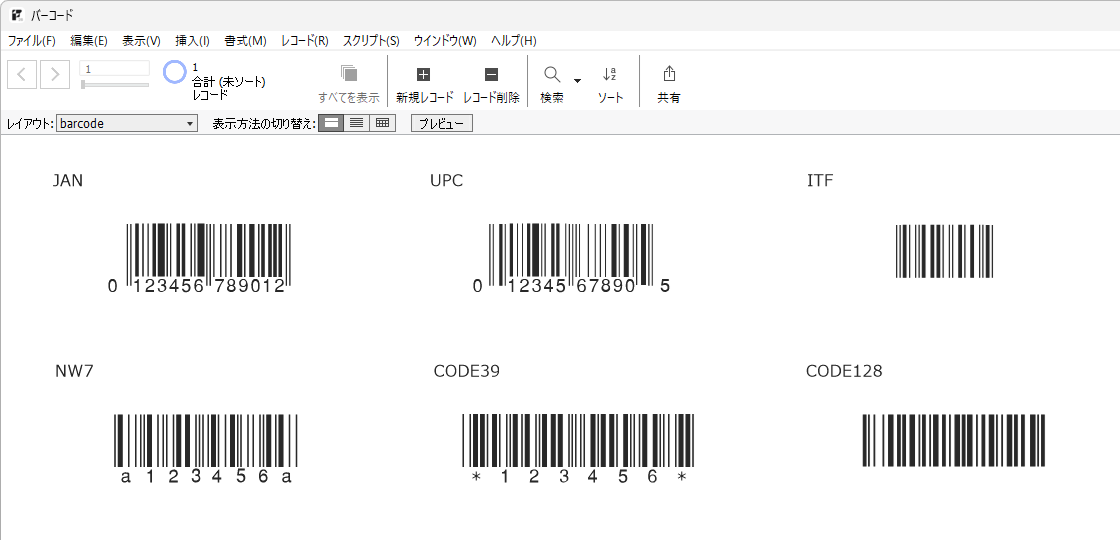Click the JAN label text
1120x540 pixels.
(x=68, y=181)
